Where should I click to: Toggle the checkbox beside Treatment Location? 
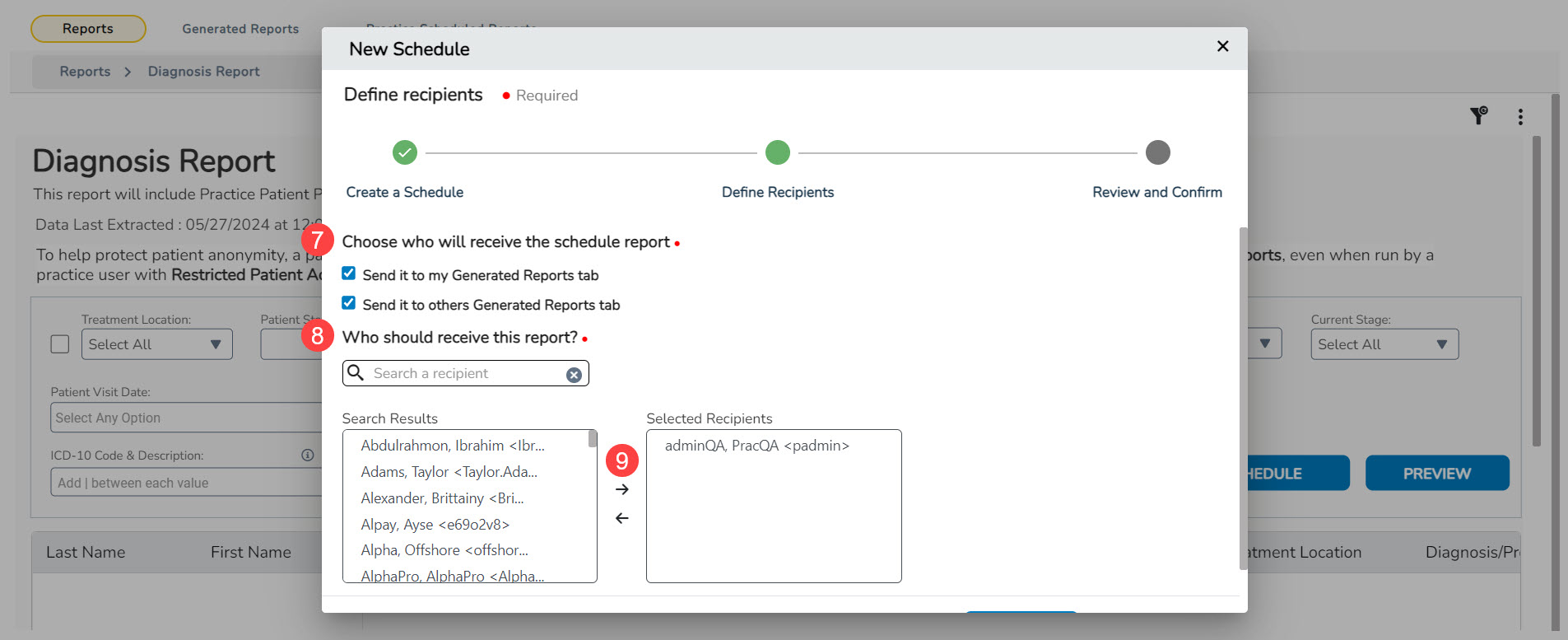click(x=60, y=344)
